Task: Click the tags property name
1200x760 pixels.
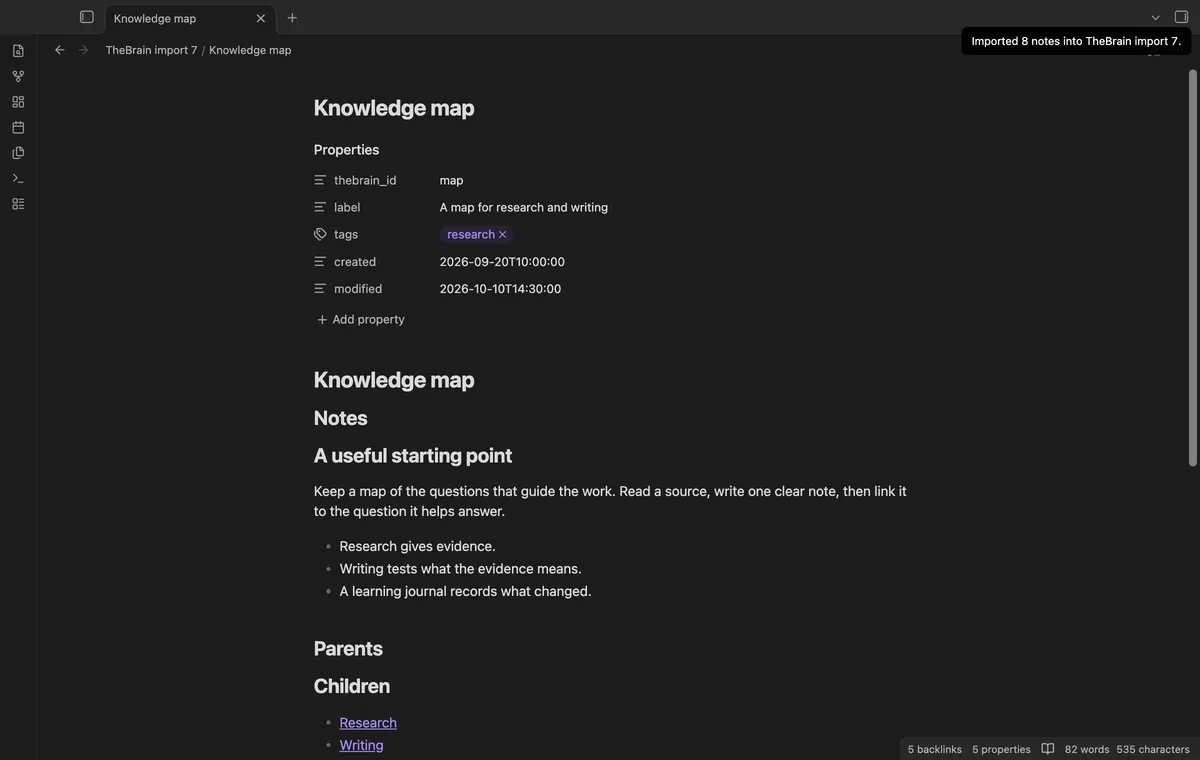Action: point(346,234)
